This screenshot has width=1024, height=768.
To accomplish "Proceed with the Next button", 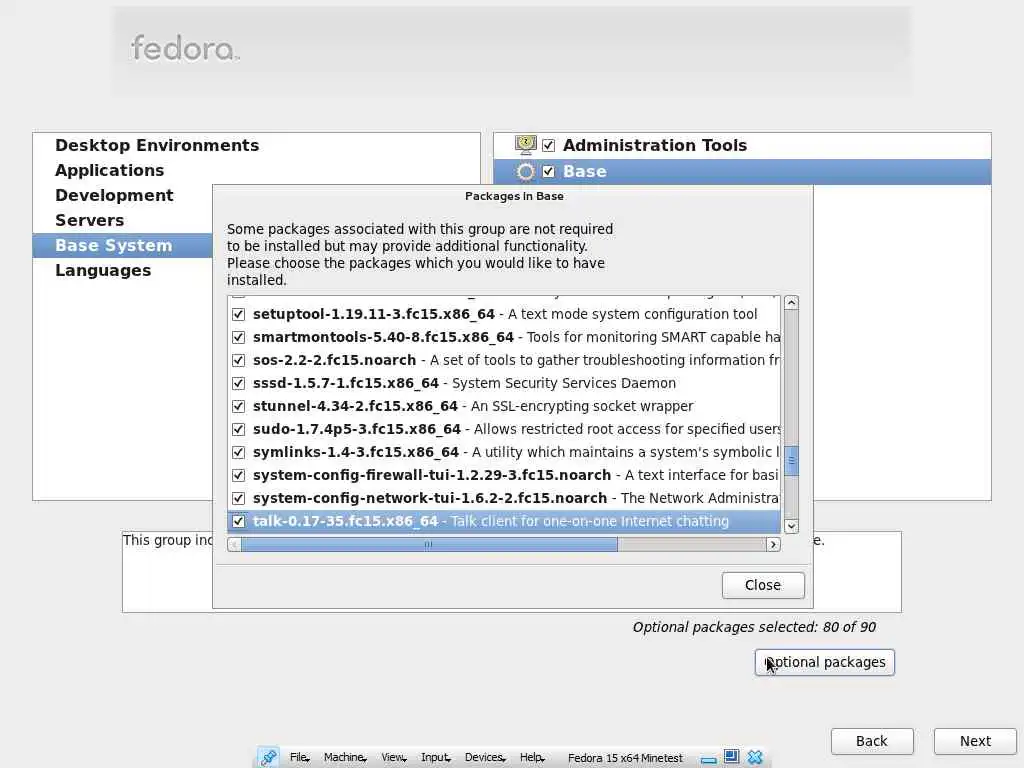I will click(x=975, y=741).
